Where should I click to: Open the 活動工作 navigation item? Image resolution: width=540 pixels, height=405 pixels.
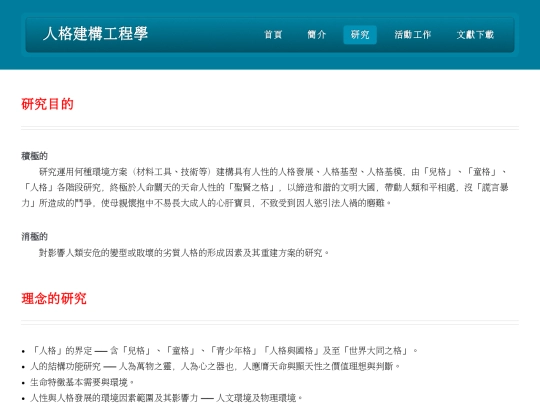(413, 34)
